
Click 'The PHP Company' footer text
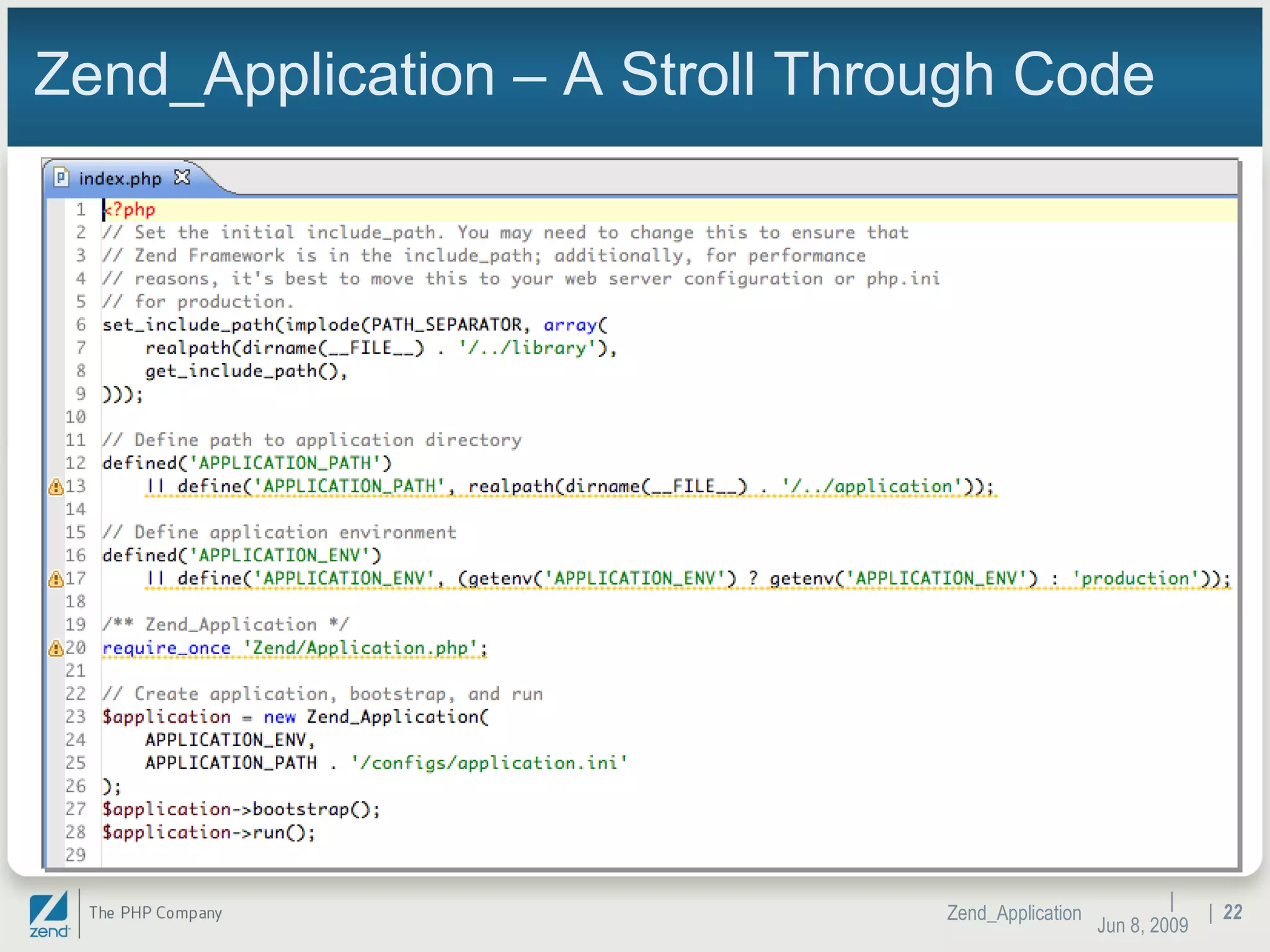pos(156,913)
